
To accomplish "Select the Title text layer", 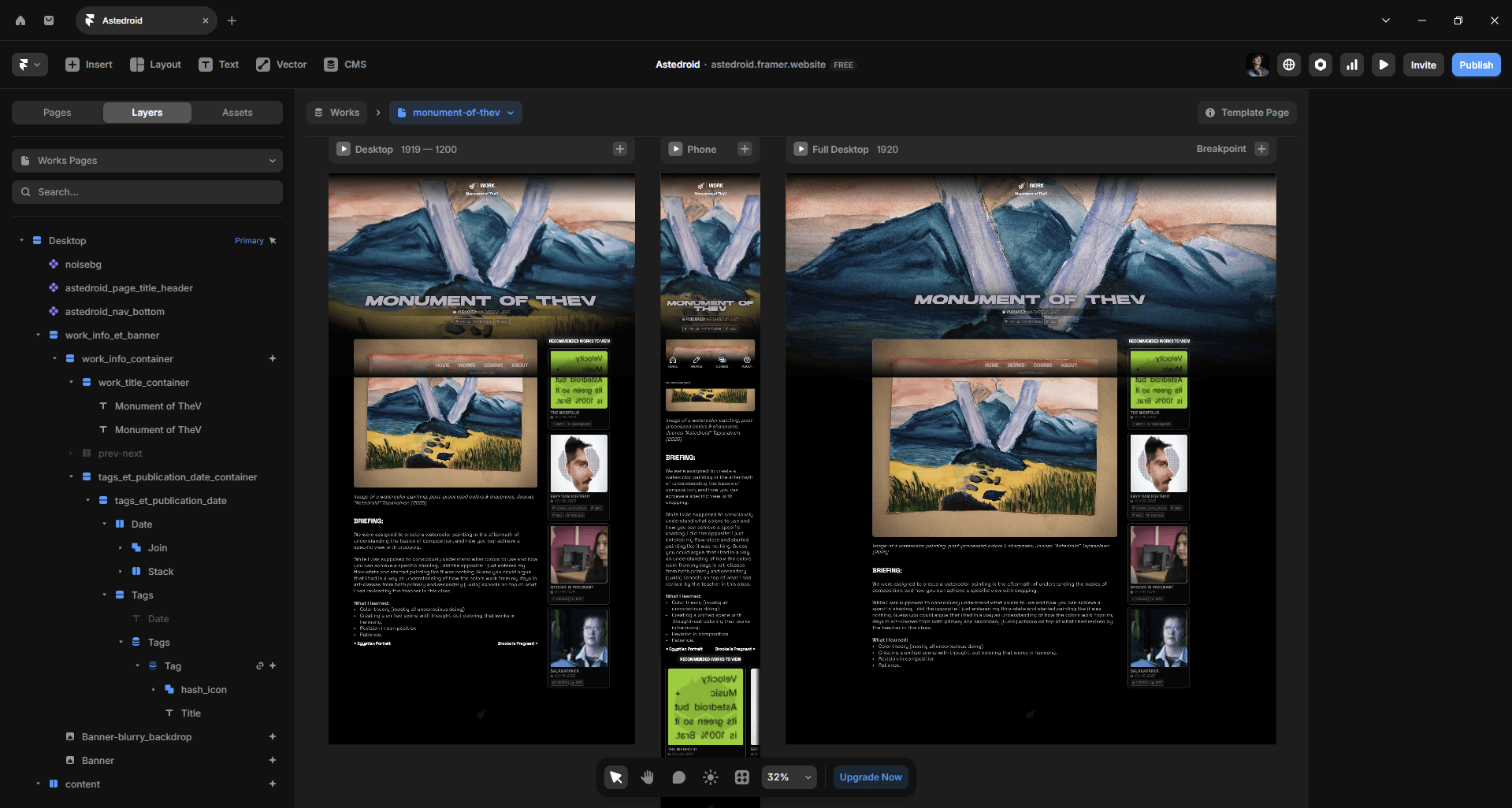I will [191, 713].
